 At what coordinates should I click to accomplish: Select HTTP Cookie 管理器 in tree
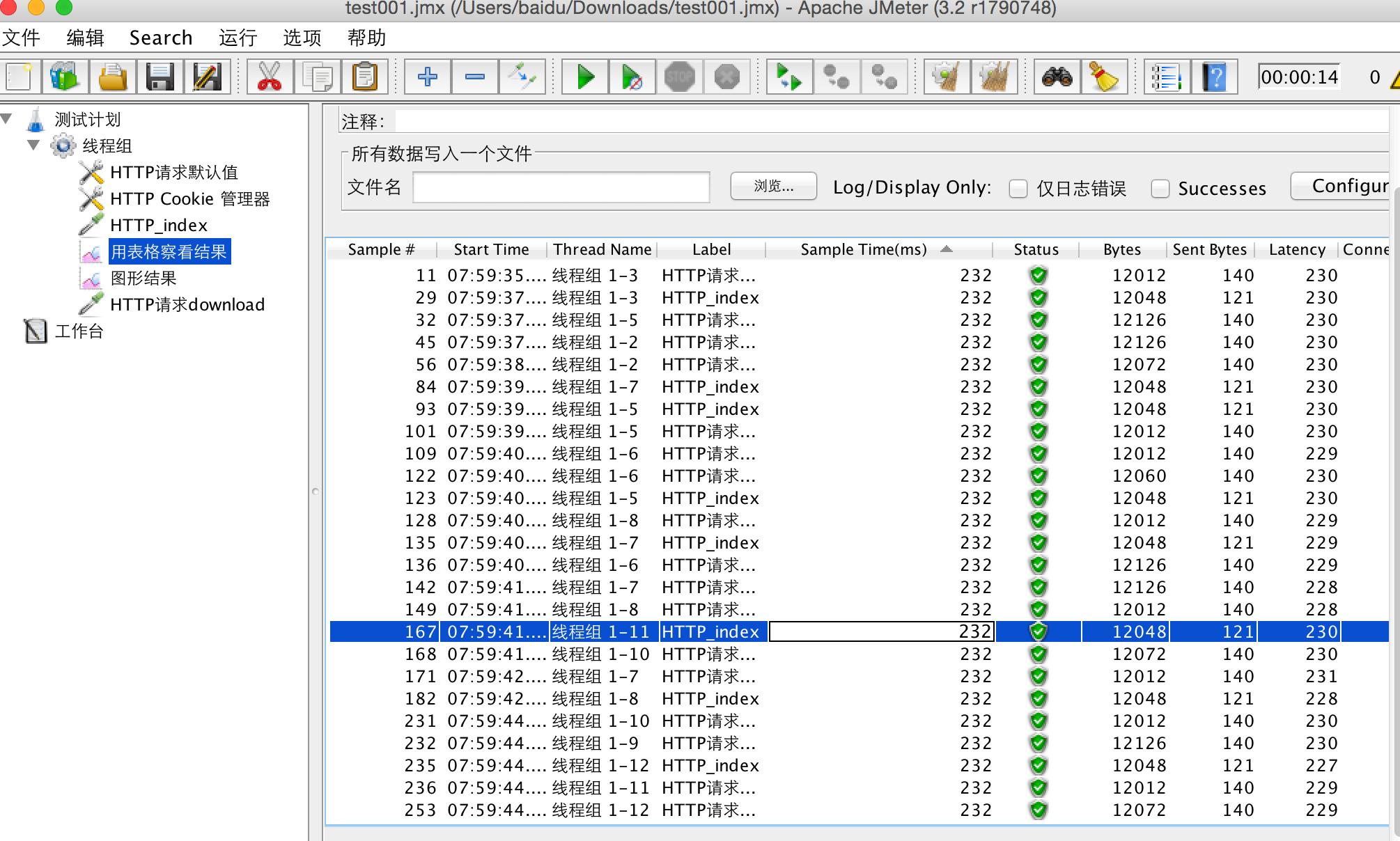(189, 198)
